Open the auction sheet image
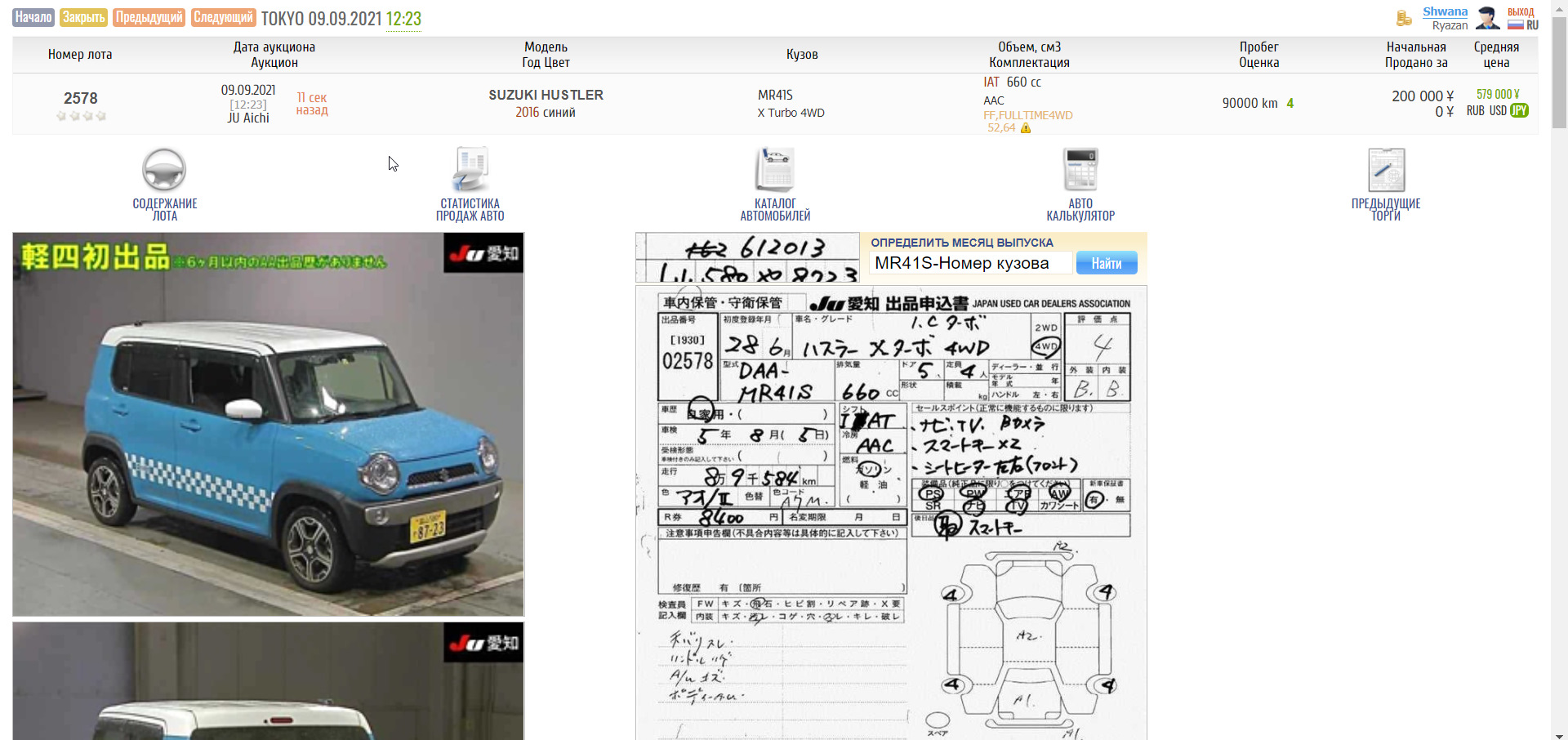 pos(891,513)
